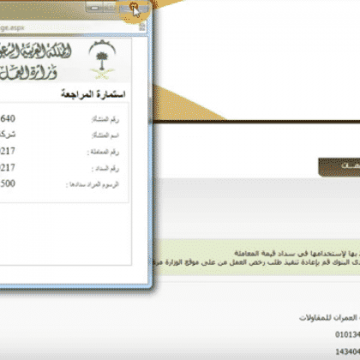Viewport: 360px width, 360px height.
Task: Click the page icon in the address bar
Action: click(142, 28)
